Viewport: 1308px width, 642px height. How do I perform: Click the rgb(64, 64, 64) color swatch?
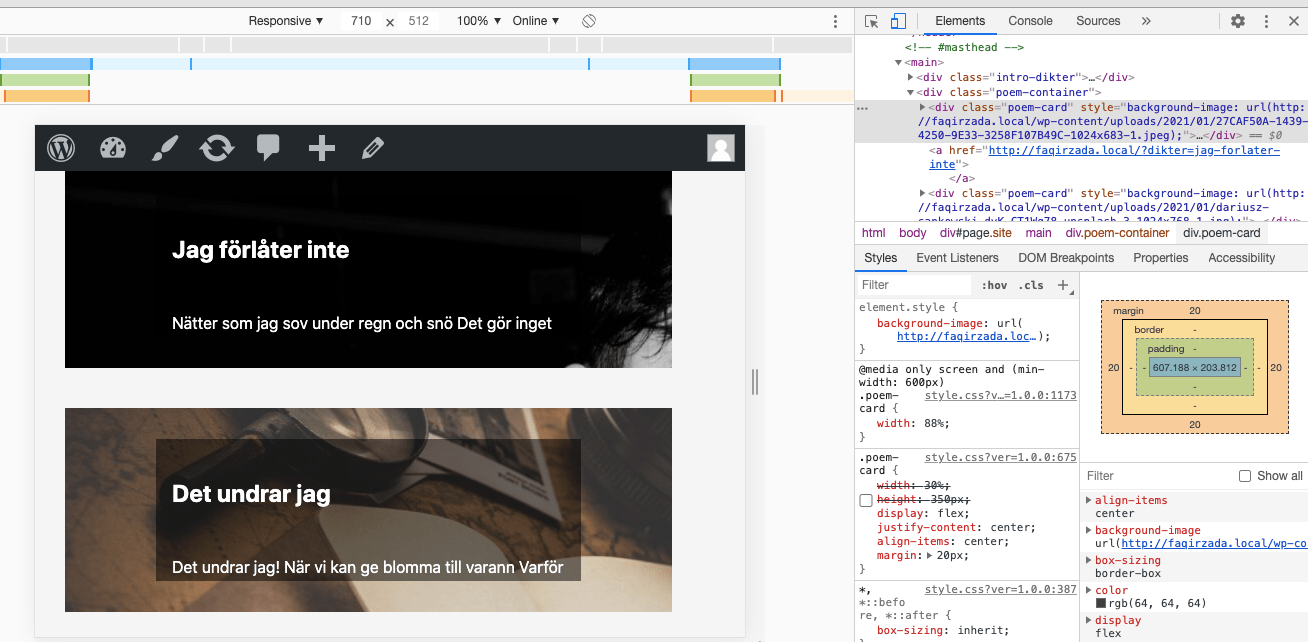coord(1101,603)
